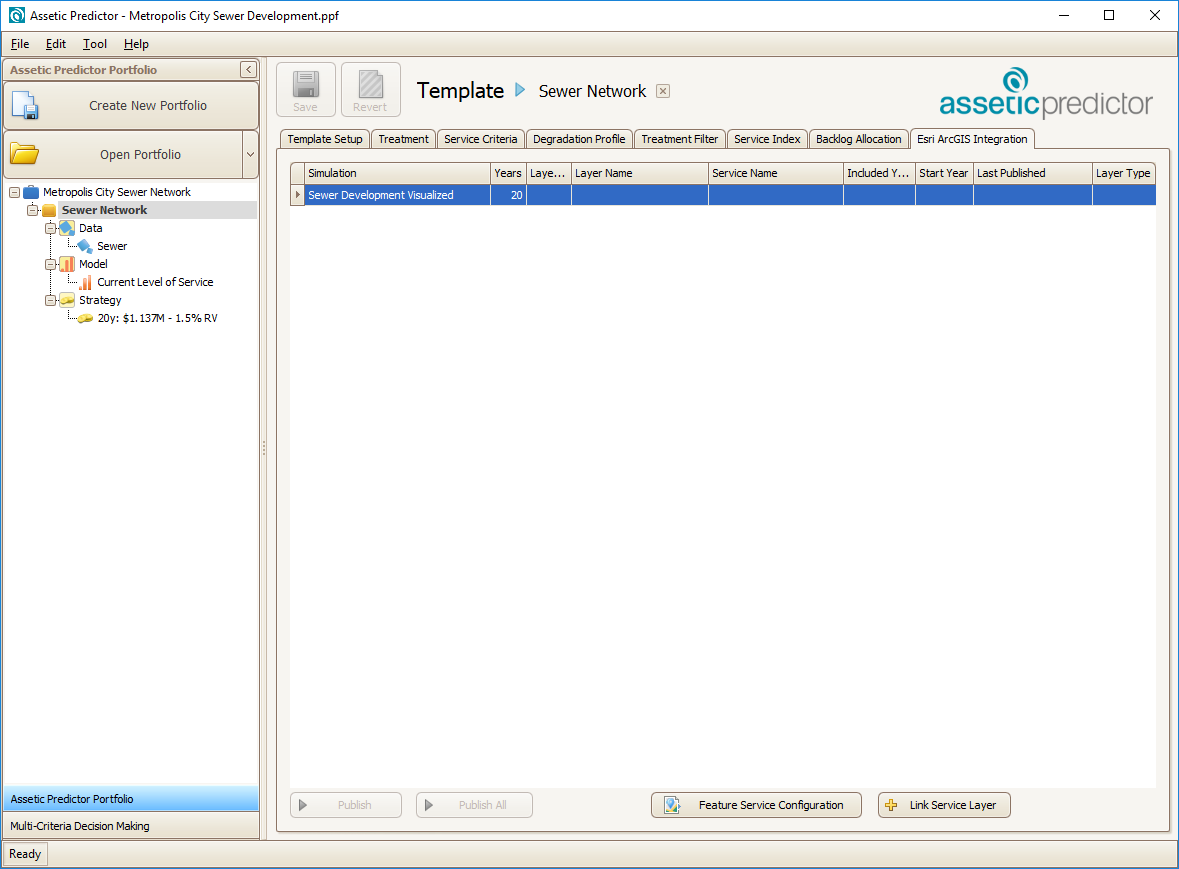Open the File menu
The width and height of the screenshot is (1179, 869).
(x=20, y=44)
